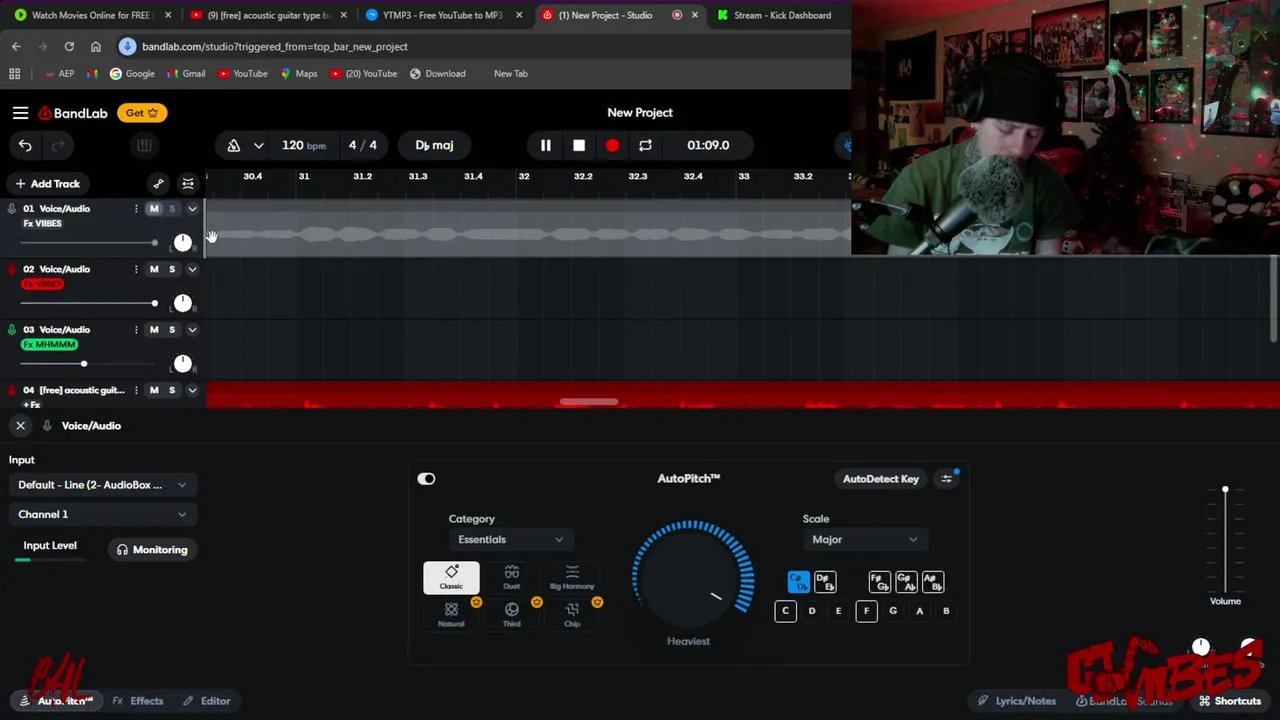
Task: Select the Classic AutoPitch preset
Action: (451, 577)
